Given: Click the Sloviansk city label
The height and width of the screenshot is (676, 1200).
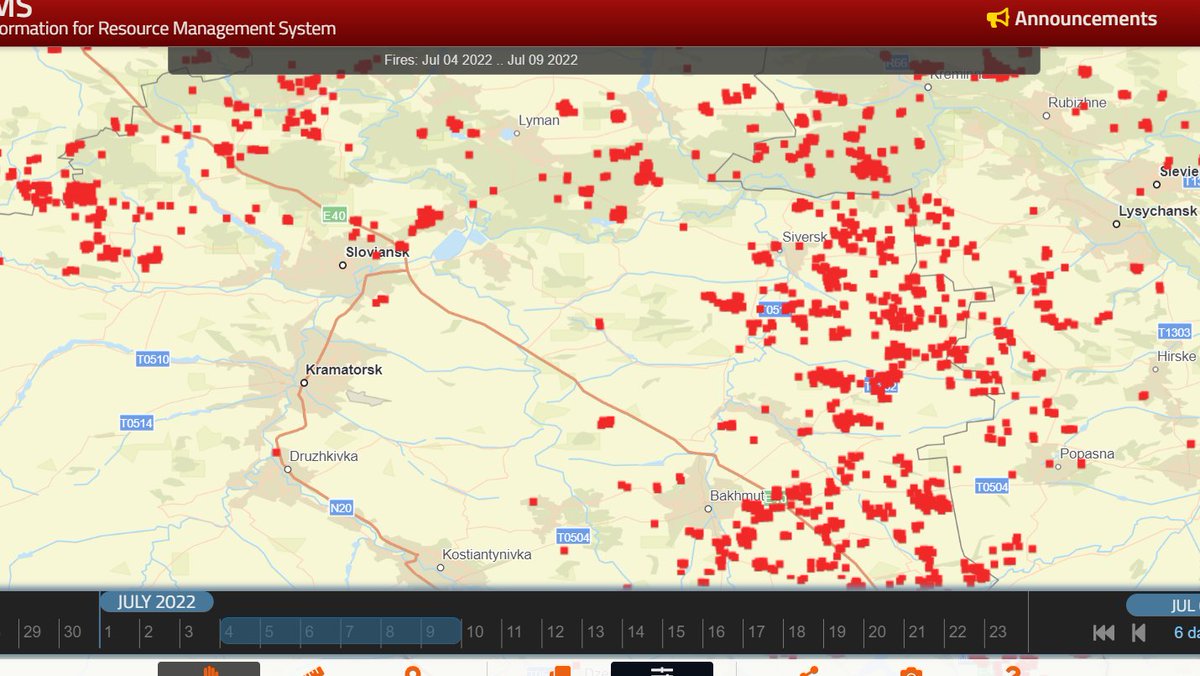Looking at the screenshot, I should click(x=377, y=253).
